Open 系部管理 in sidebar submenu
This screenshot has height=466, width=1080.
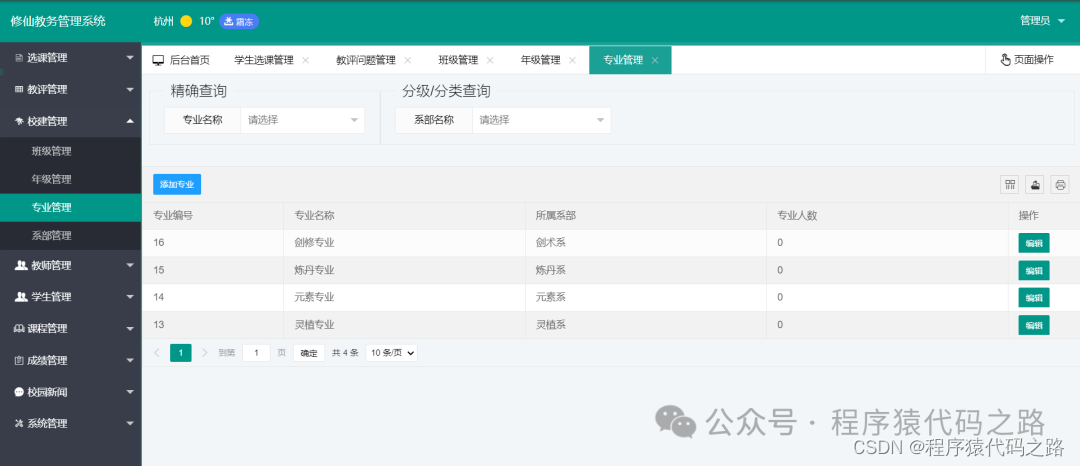click(x=70, y=236)
